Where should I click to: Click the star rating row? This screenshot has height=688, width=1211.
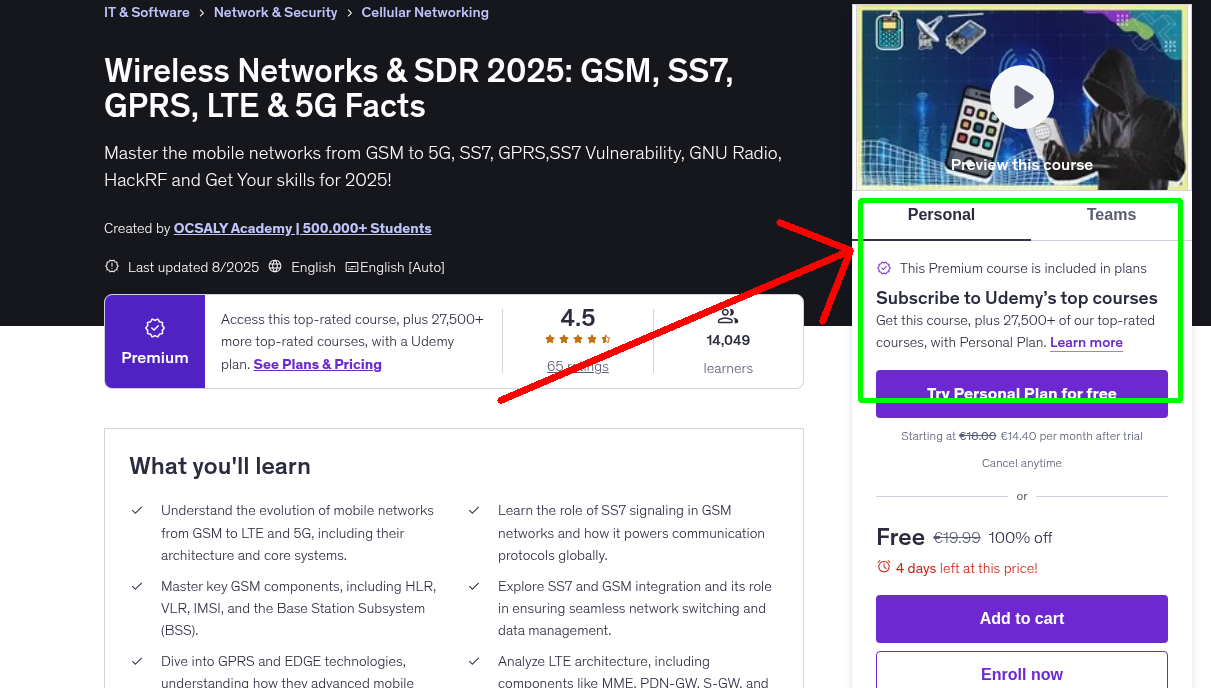pos(577,340)
